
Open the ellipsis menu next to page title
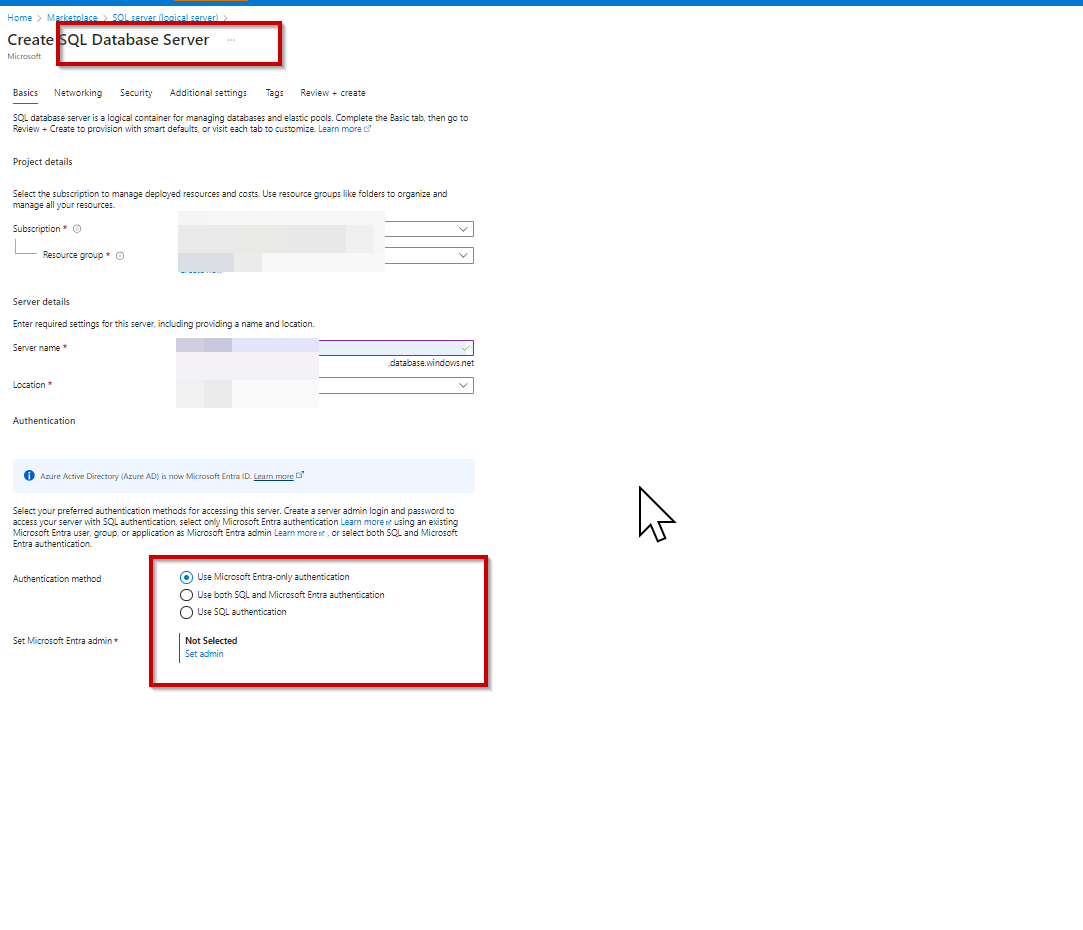pyautogui.click(x=231, y=40)
